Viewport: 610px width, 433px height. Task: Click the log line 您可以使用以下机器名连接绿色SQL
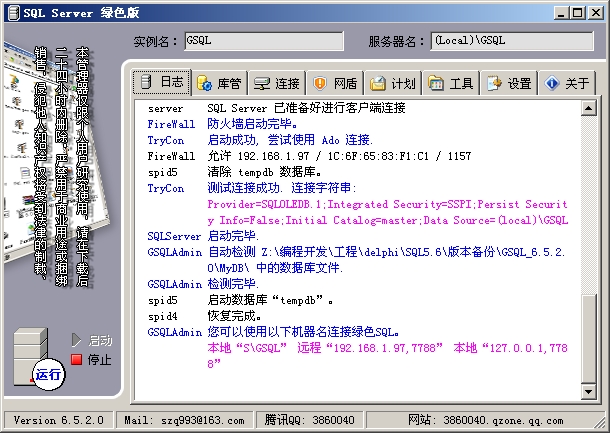coord(303,332)
